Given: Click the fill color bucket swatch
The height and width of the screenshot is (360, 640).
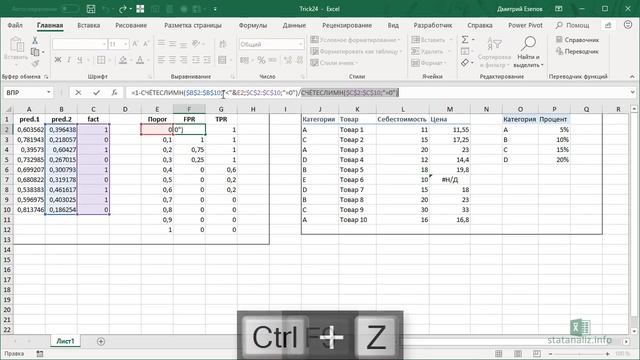Looking at the screenshot, I should (122, 60).
